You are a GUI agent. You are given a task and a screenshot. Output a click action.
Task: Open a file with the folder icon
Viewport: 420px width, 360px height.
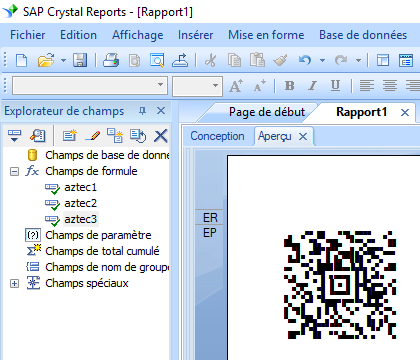pyautogui.click(x=46, y=61)
